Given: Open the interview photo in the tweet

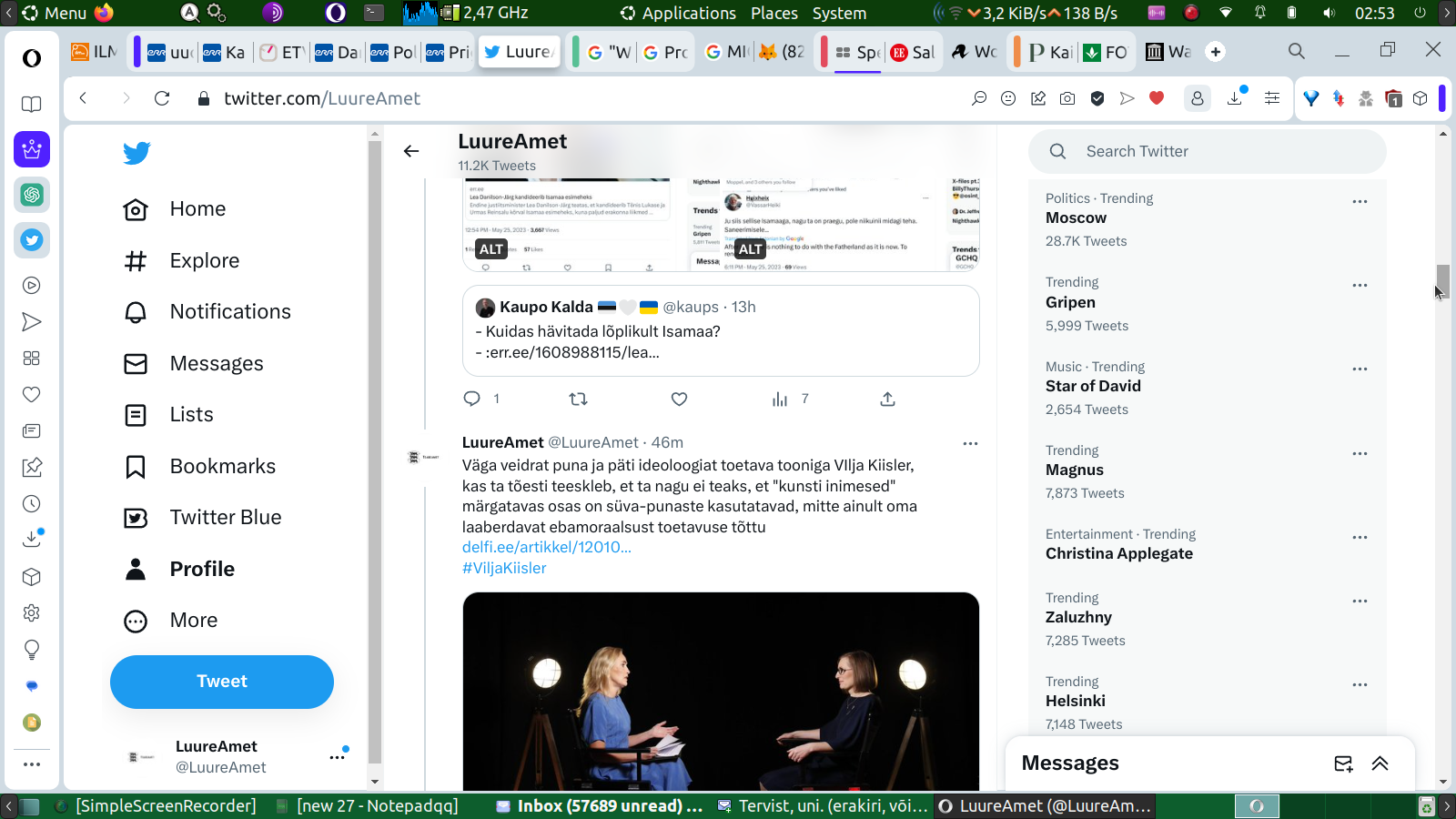Looking at the screenshot, I should tap(721, 692).
